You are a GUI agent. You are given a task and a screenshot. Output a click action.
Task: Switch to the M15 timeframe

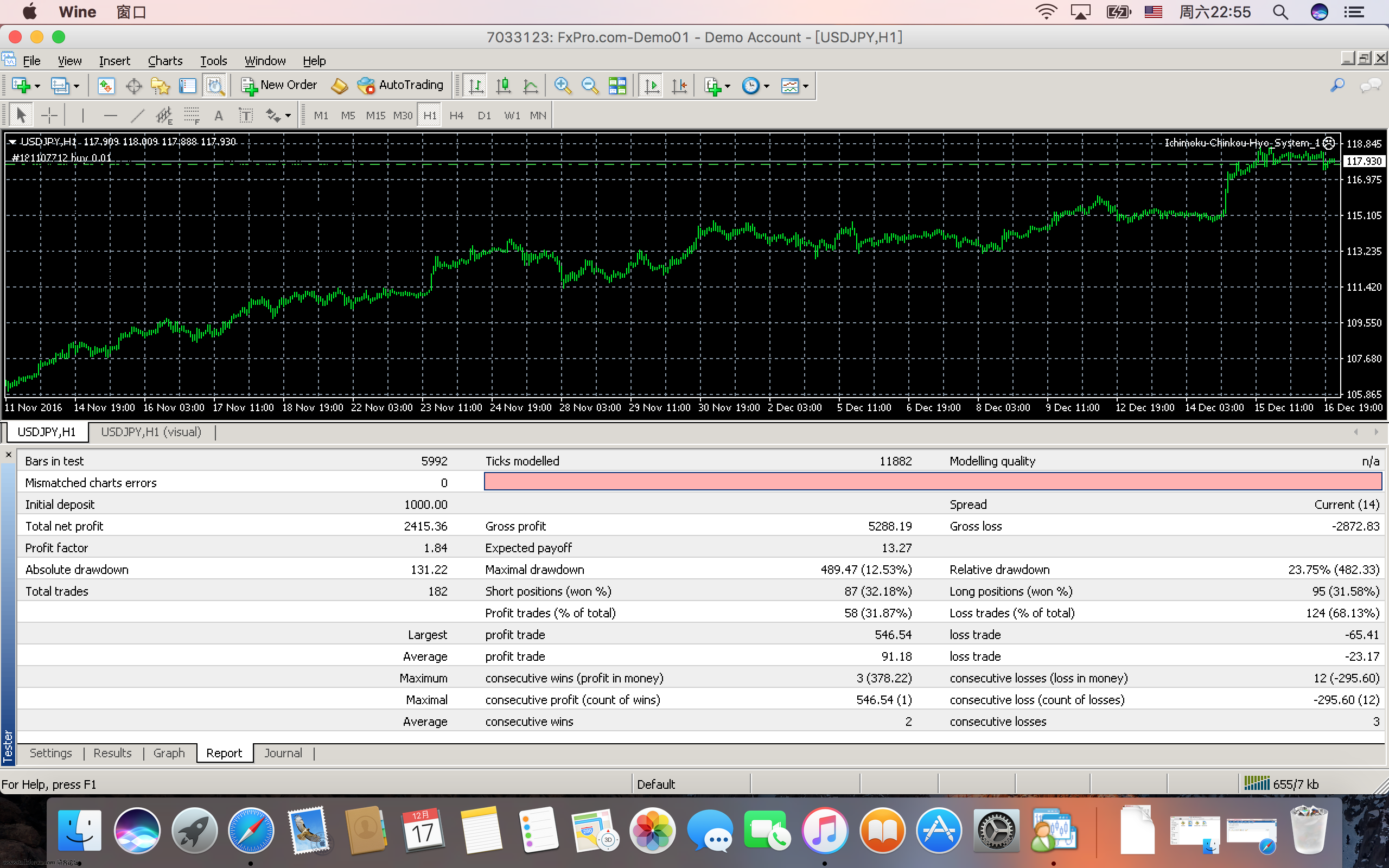tap(375, 116)
